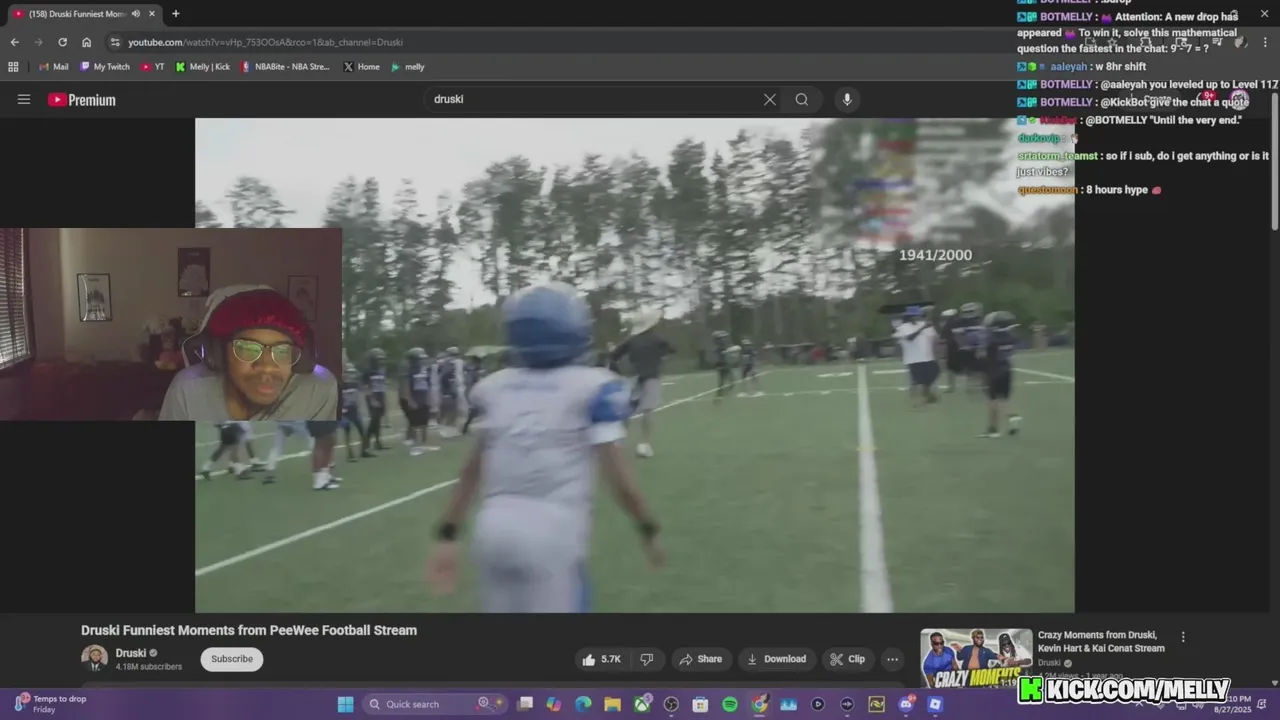This screenshot has width=1280, height=720.
Task: Go forward in browser history
Action: (38, 42)
